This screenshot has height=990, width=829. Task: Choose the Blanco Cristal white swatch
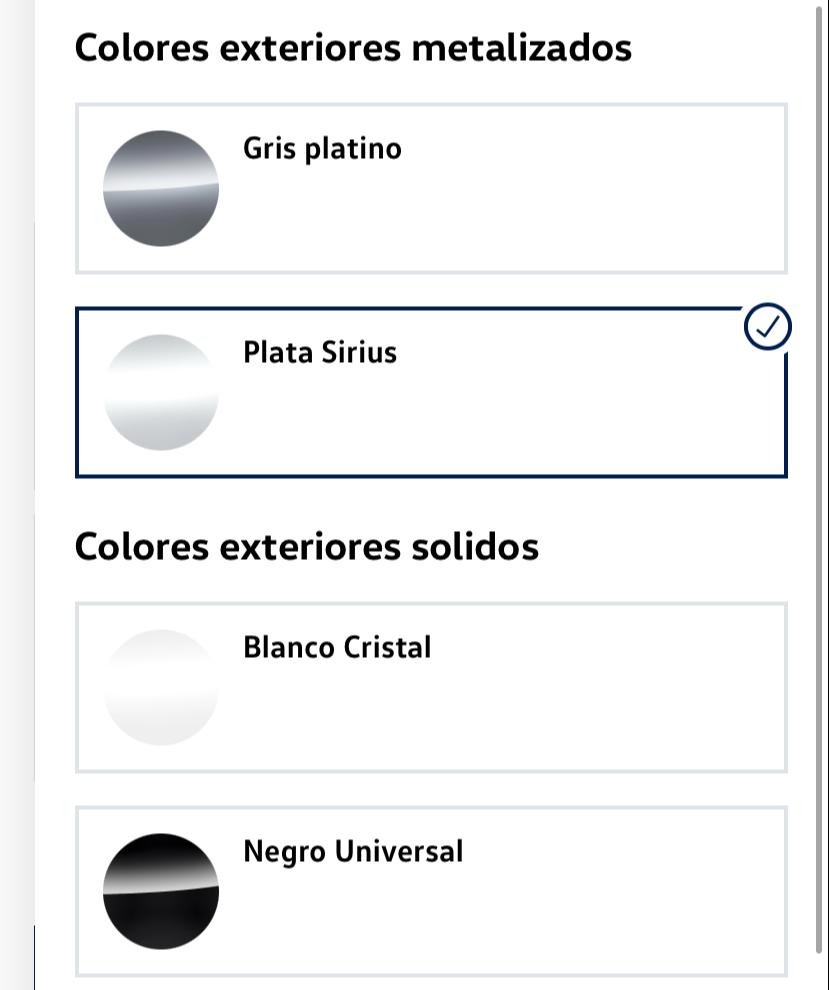pos(161,687)
